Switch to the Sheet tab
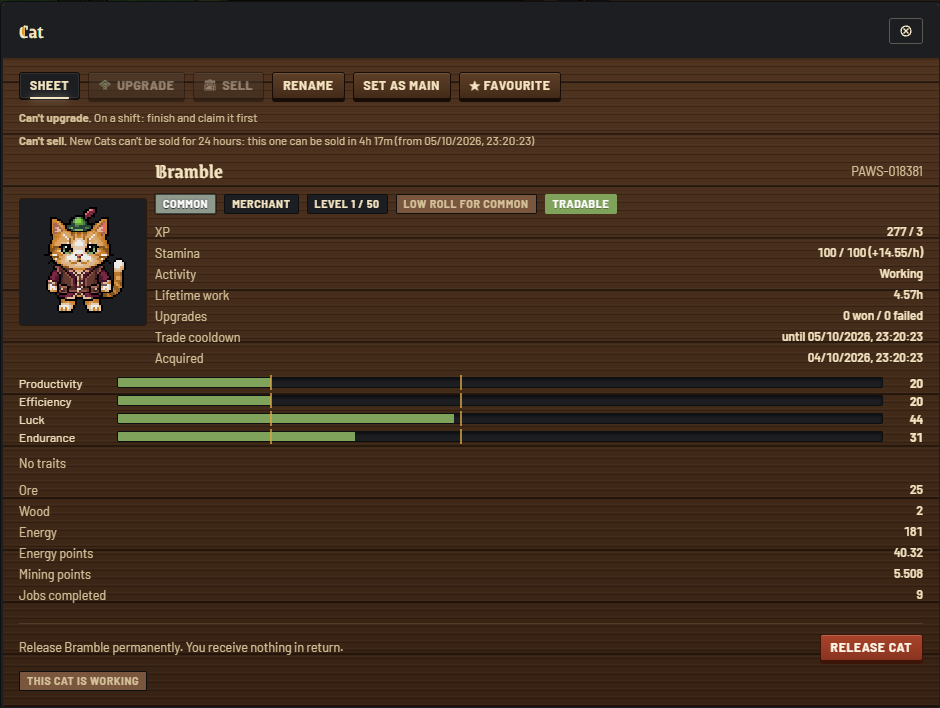The width and height of the screenshot is (940, 708). point(49,86)
